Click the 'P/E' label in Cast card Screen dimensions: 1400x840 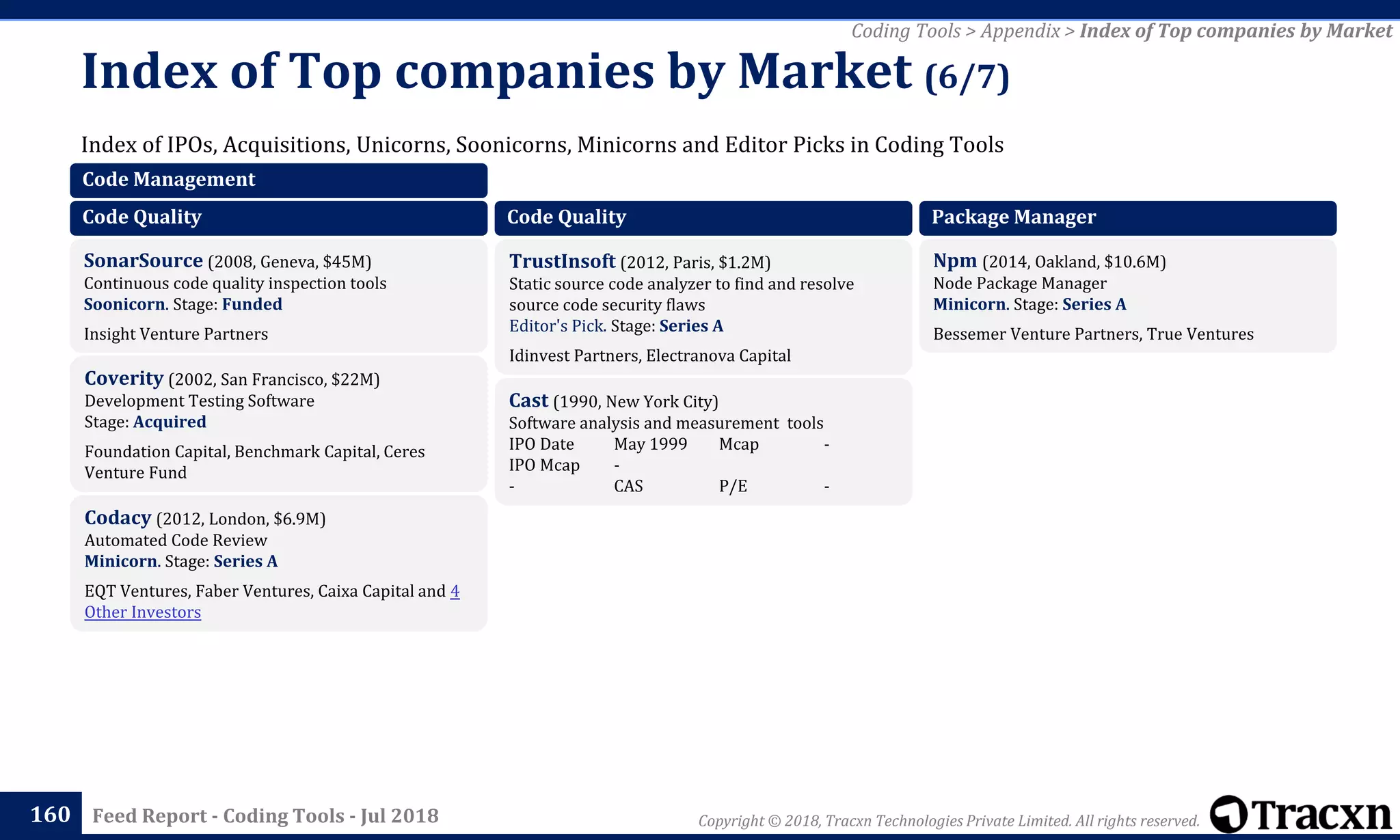coord(733,486)
